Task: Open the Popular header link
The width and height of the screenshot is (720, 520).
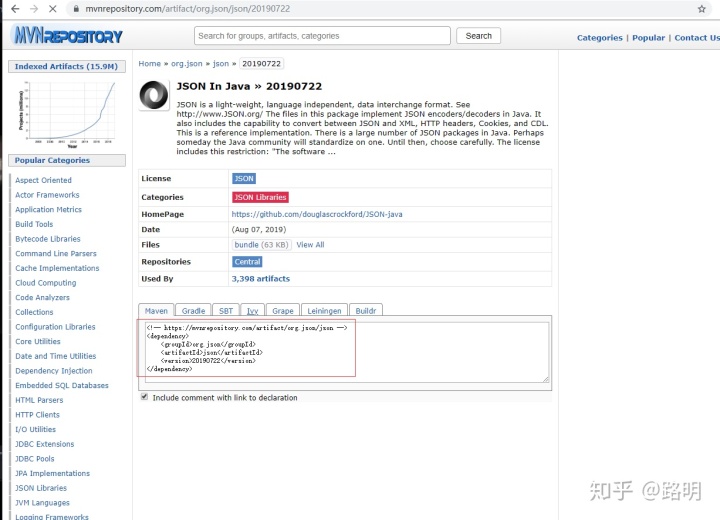Action: click(x=648, y=38)
